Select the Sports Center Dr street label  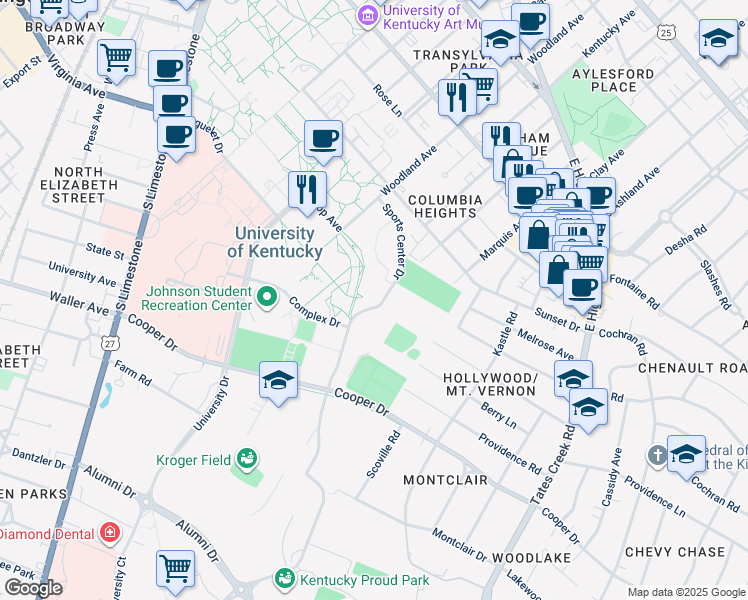395,241
